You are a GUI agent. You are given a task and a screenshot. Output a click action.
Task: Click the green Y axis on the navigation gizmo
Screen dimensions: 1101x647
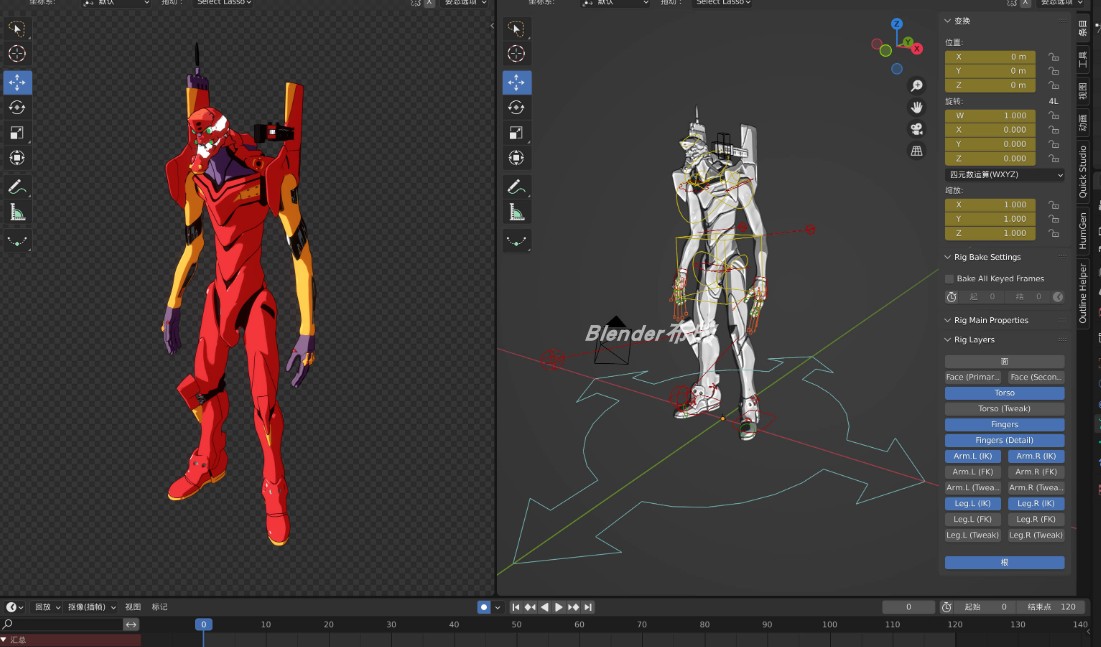(x=908, y=43)
